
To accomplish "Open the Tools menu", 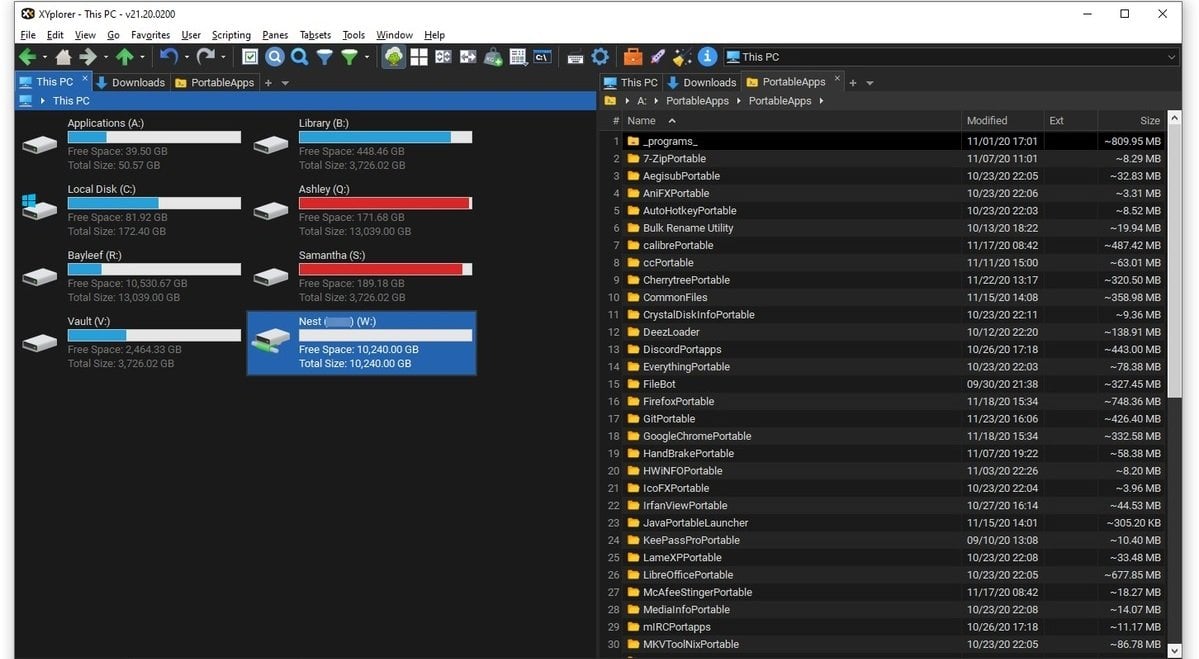I will (353, 35).
